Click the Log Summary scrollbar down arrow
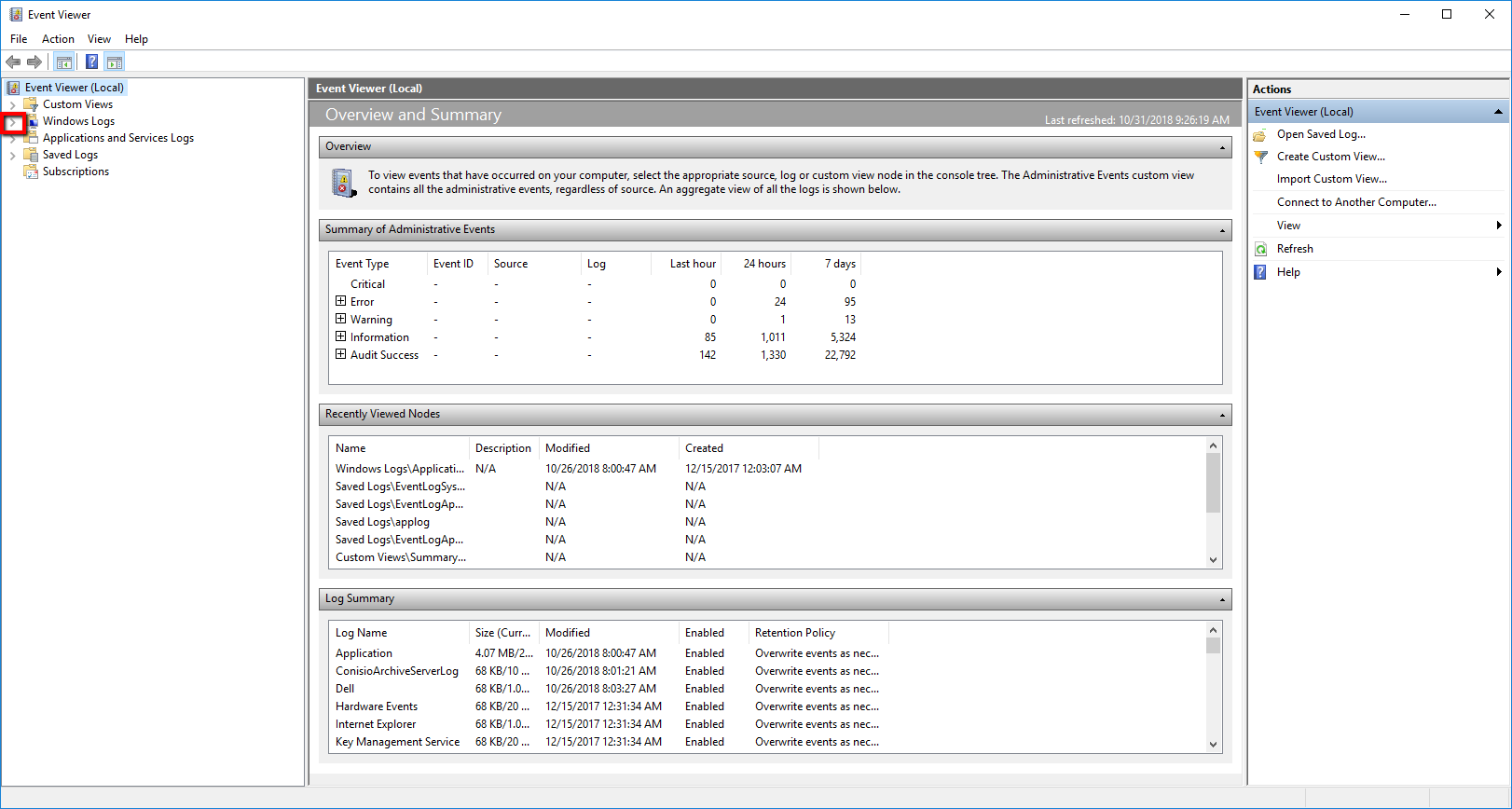The image size is (1512, 809). click(x=1213, y=745)
